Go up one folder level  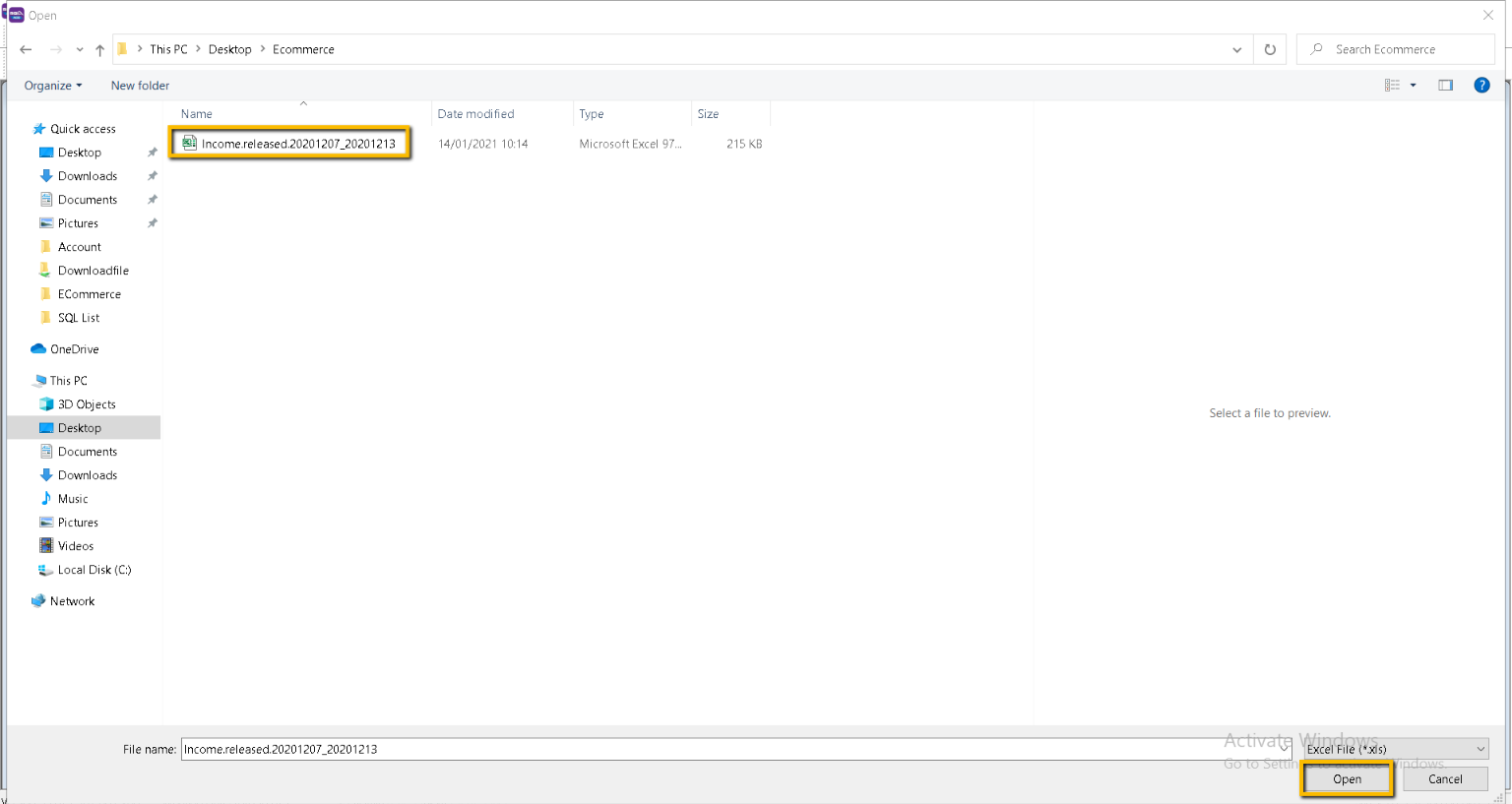point(99,49)
